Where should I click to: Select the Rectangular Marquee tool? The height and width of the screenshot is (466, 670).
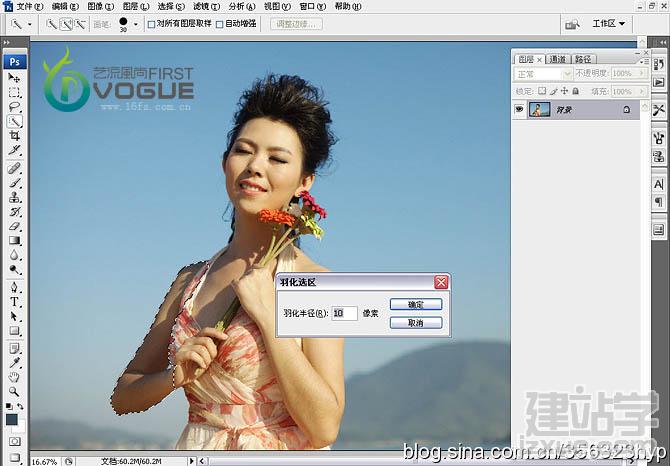tap(14, 93)
